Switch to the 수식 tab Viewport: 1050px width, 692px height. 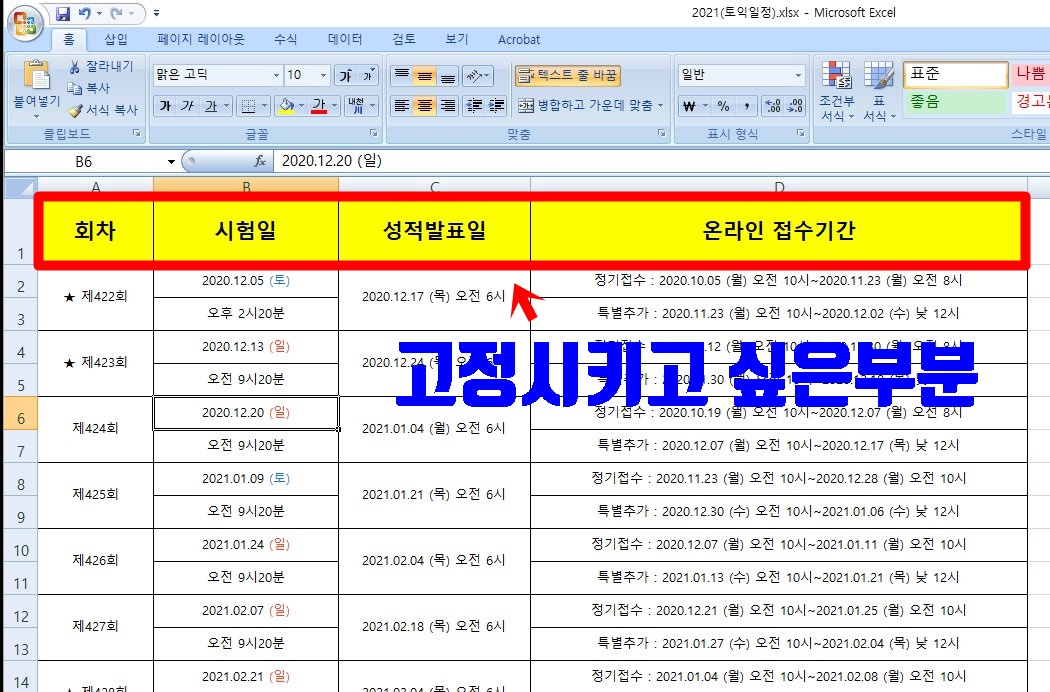286,40
